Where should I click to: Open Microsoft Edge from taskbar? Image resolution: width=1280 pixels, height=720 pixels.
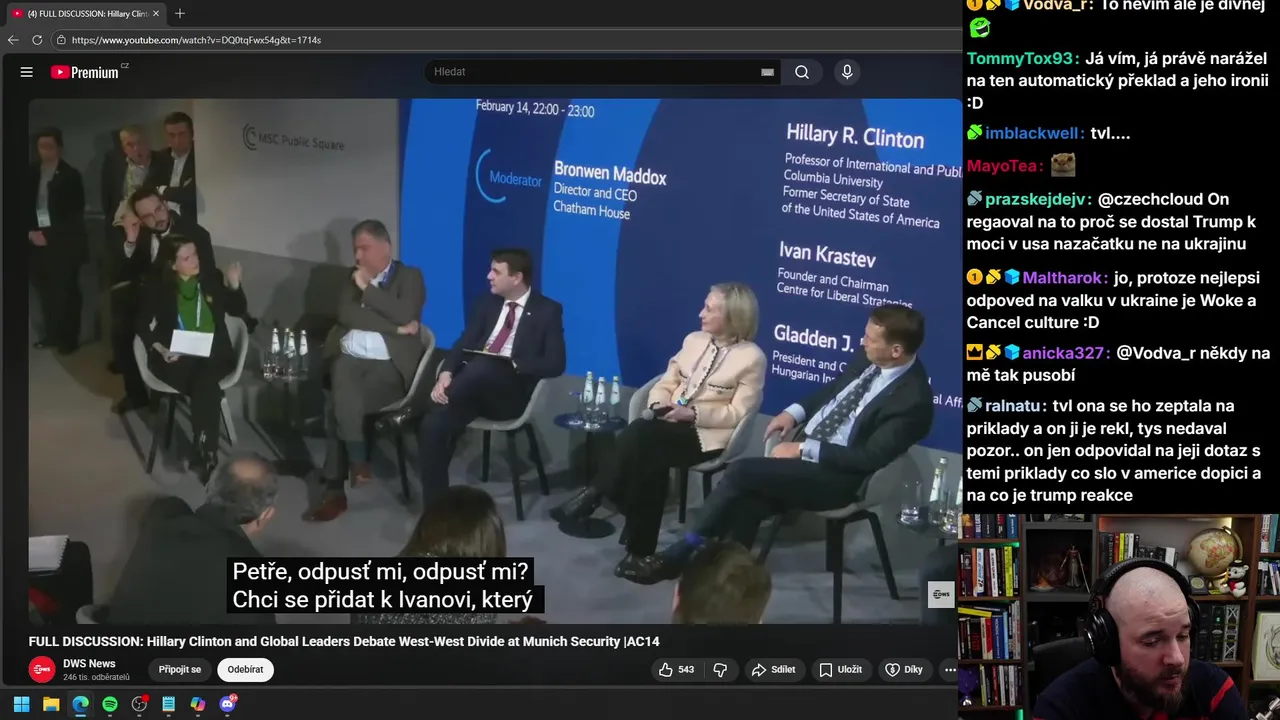80,704
